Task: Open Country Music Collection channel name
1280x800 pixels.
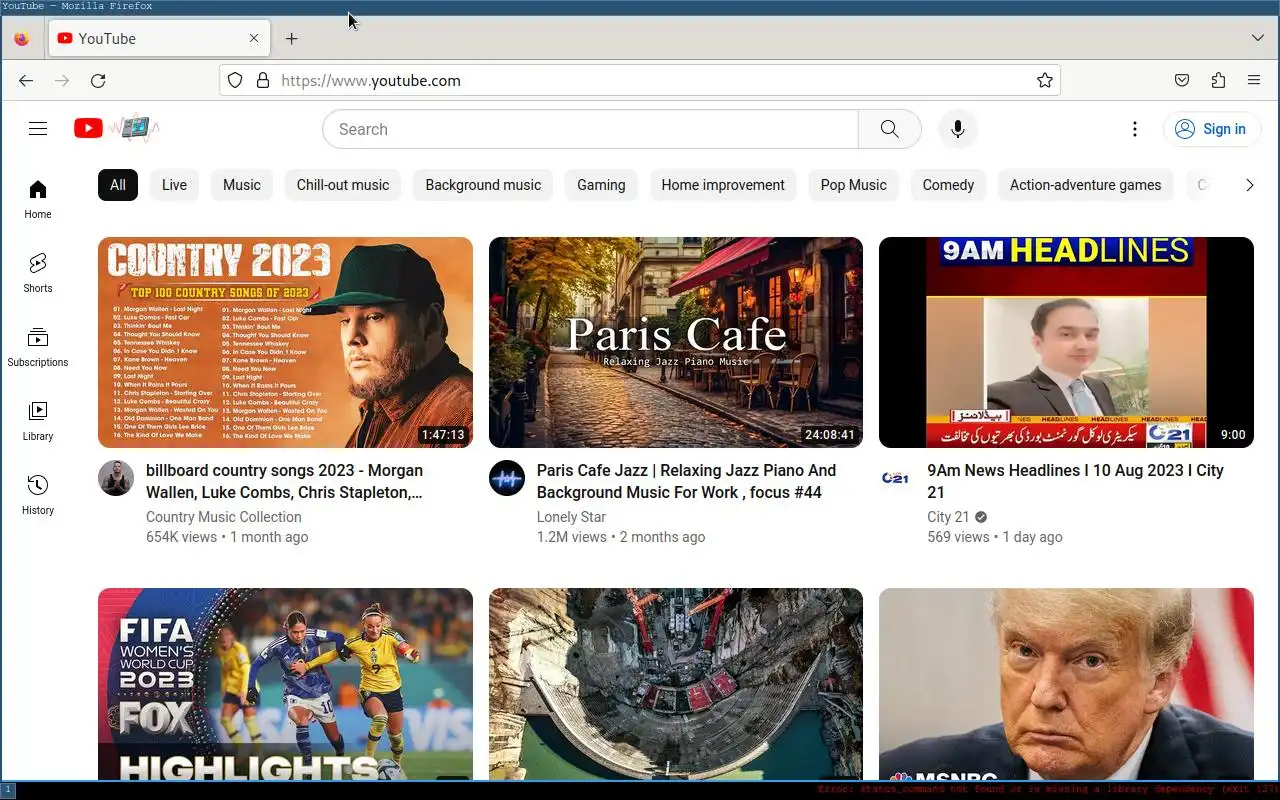Action: pyautogui.click(x=224, y=517)
